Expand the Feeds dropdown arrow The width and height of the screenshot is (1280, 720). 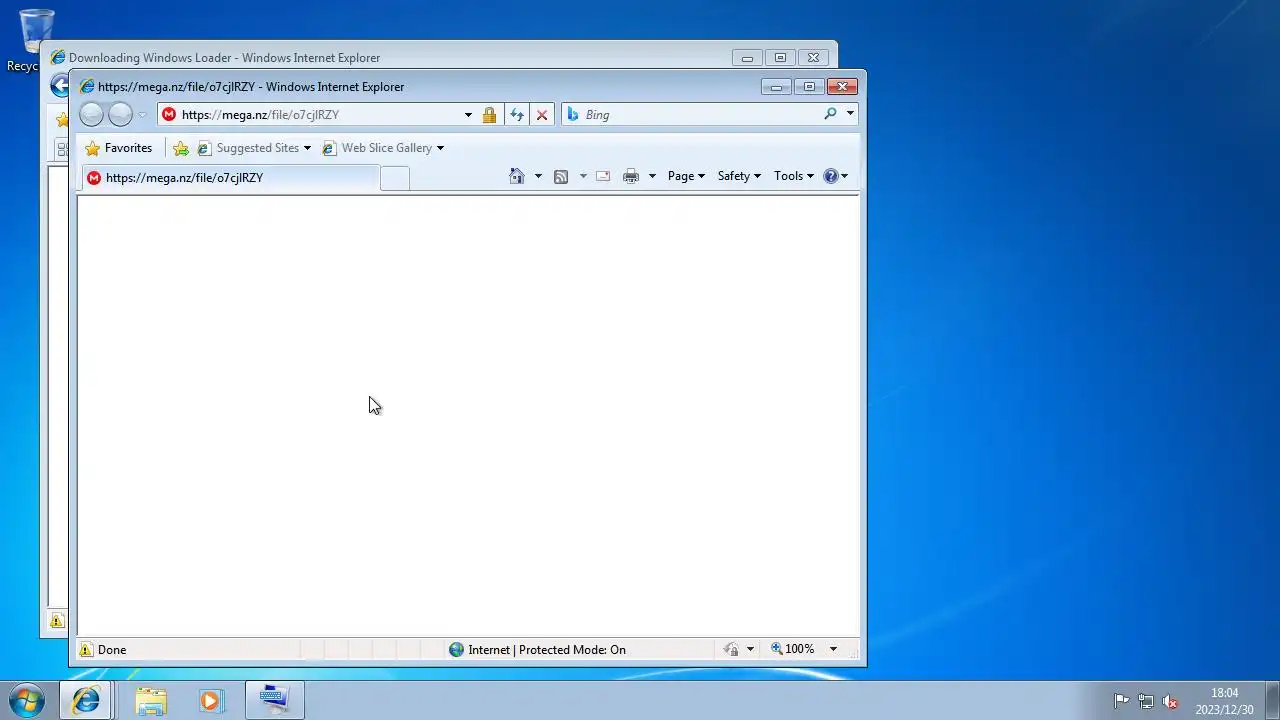[583, 176]
